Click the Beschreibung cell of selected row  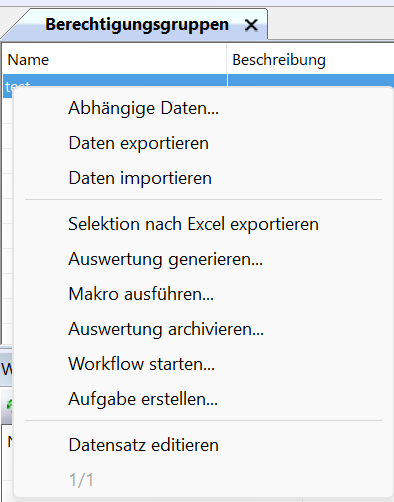tap(311, 81)
